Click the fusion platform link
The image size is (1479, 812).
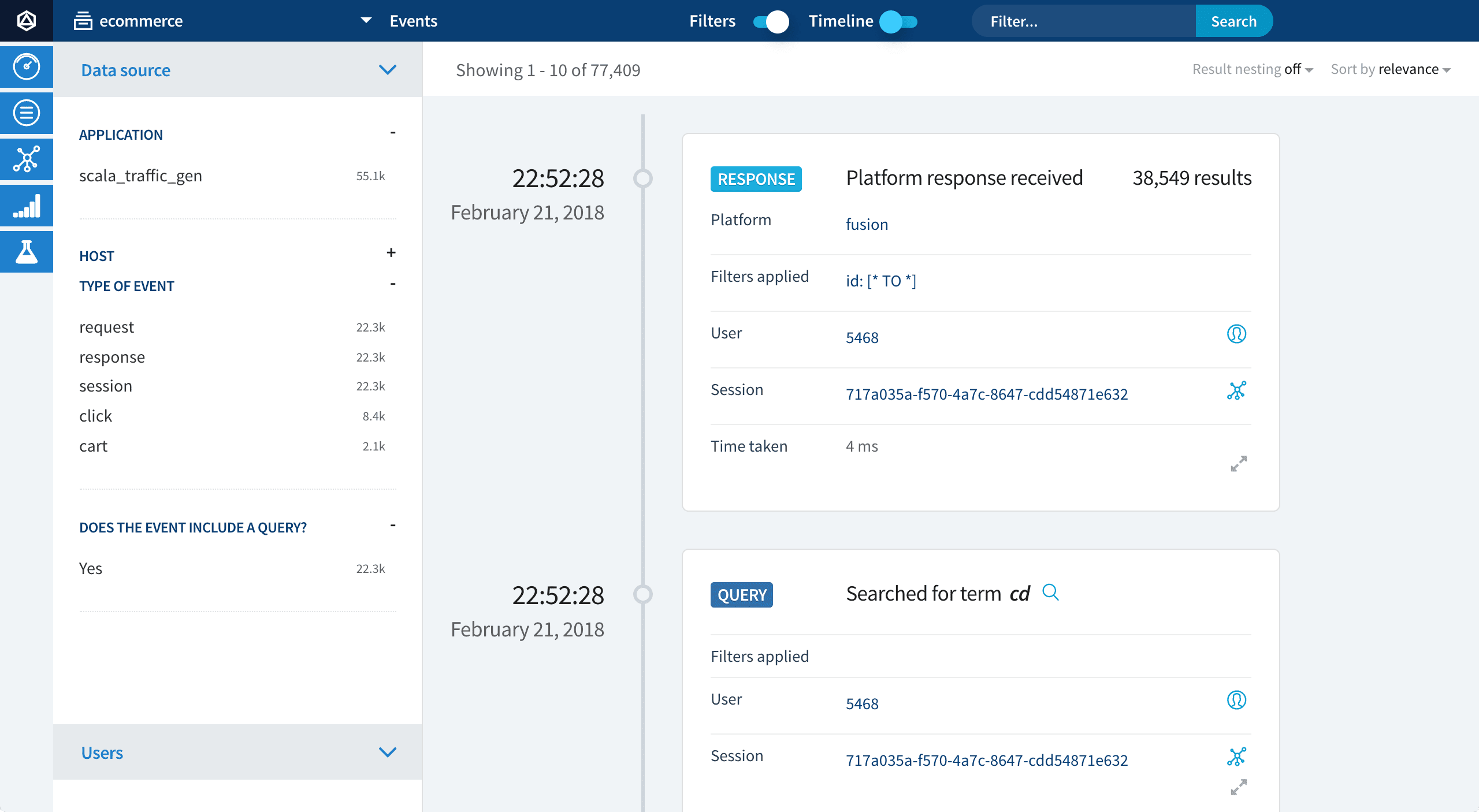pos(867,224)
